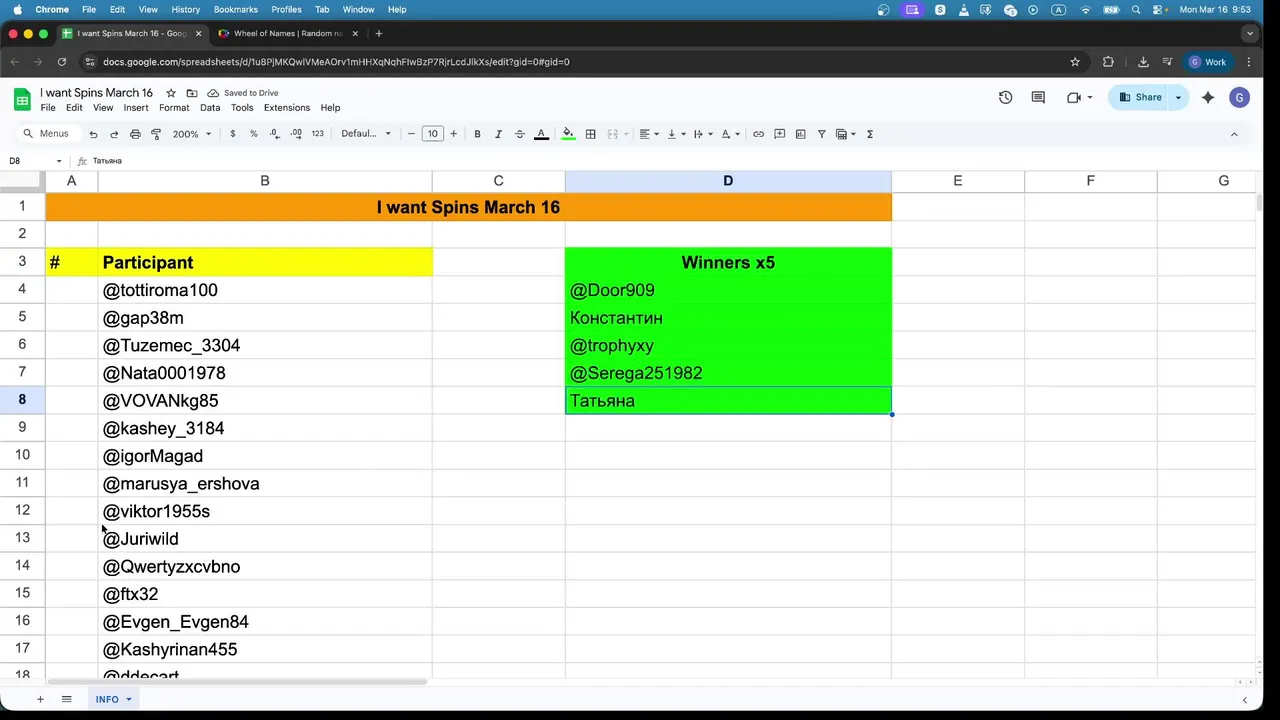Toggle strikethrough formatting
The width and height of the screenshot is (1280, 720).
[519, 134]
